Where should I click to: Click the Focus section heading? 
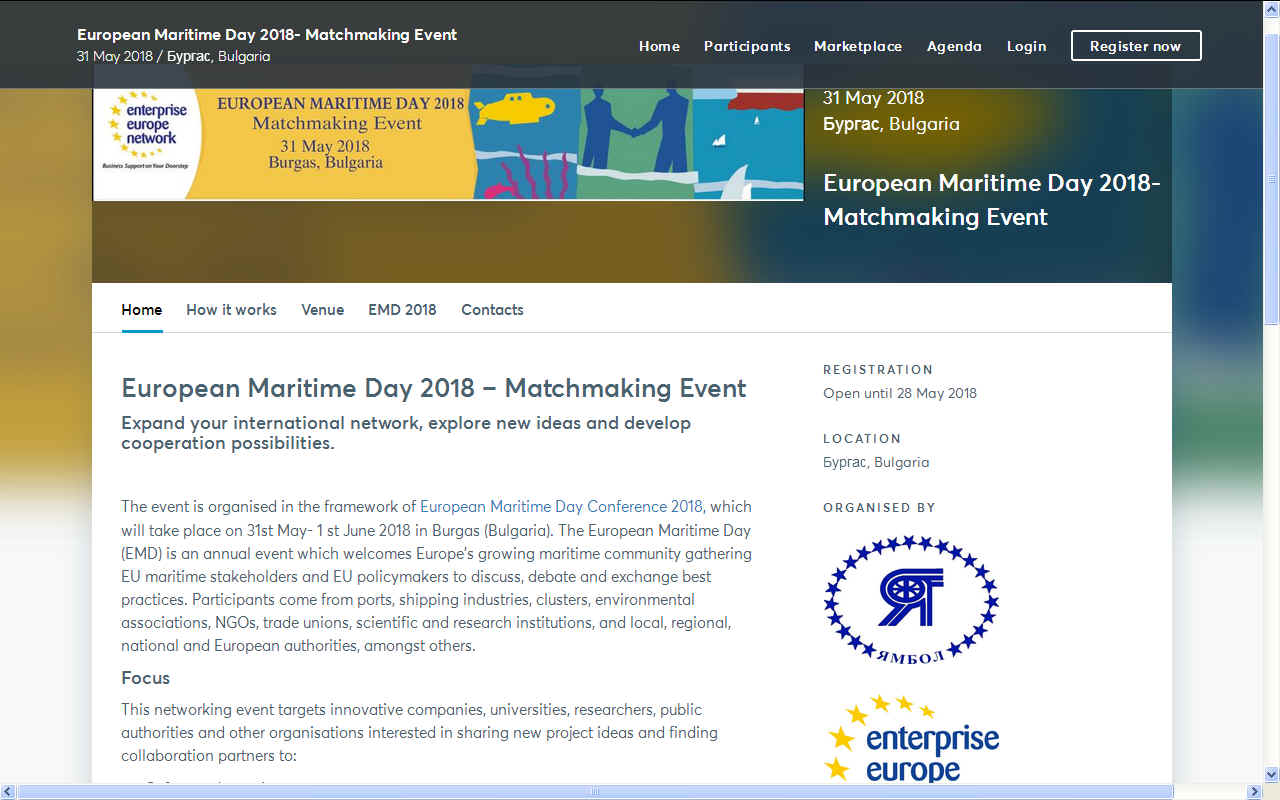pos(146,678)
